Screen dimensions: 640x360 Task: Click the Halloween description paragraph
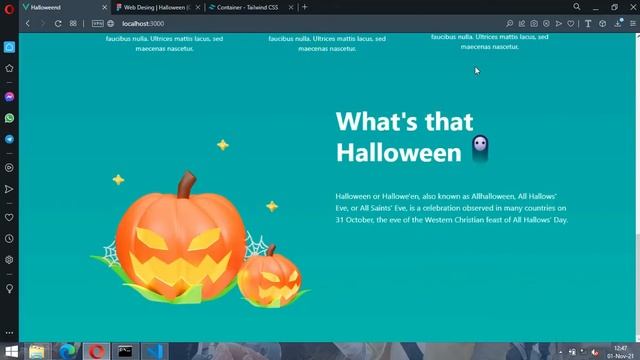click(451, 208)
